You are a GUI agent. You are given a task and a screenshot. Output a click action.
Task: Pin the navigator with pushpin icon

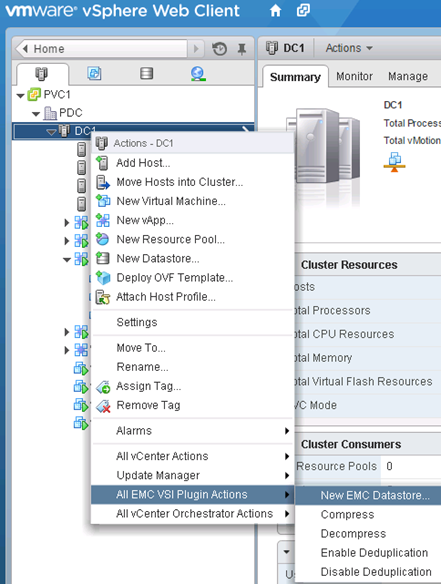coord(242,49)
